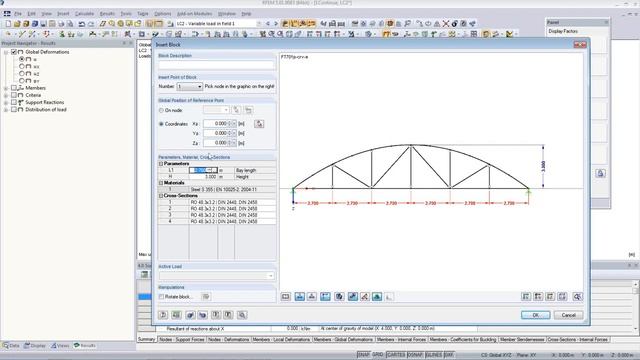Click the Open file folder icon

tap(17, 24)
